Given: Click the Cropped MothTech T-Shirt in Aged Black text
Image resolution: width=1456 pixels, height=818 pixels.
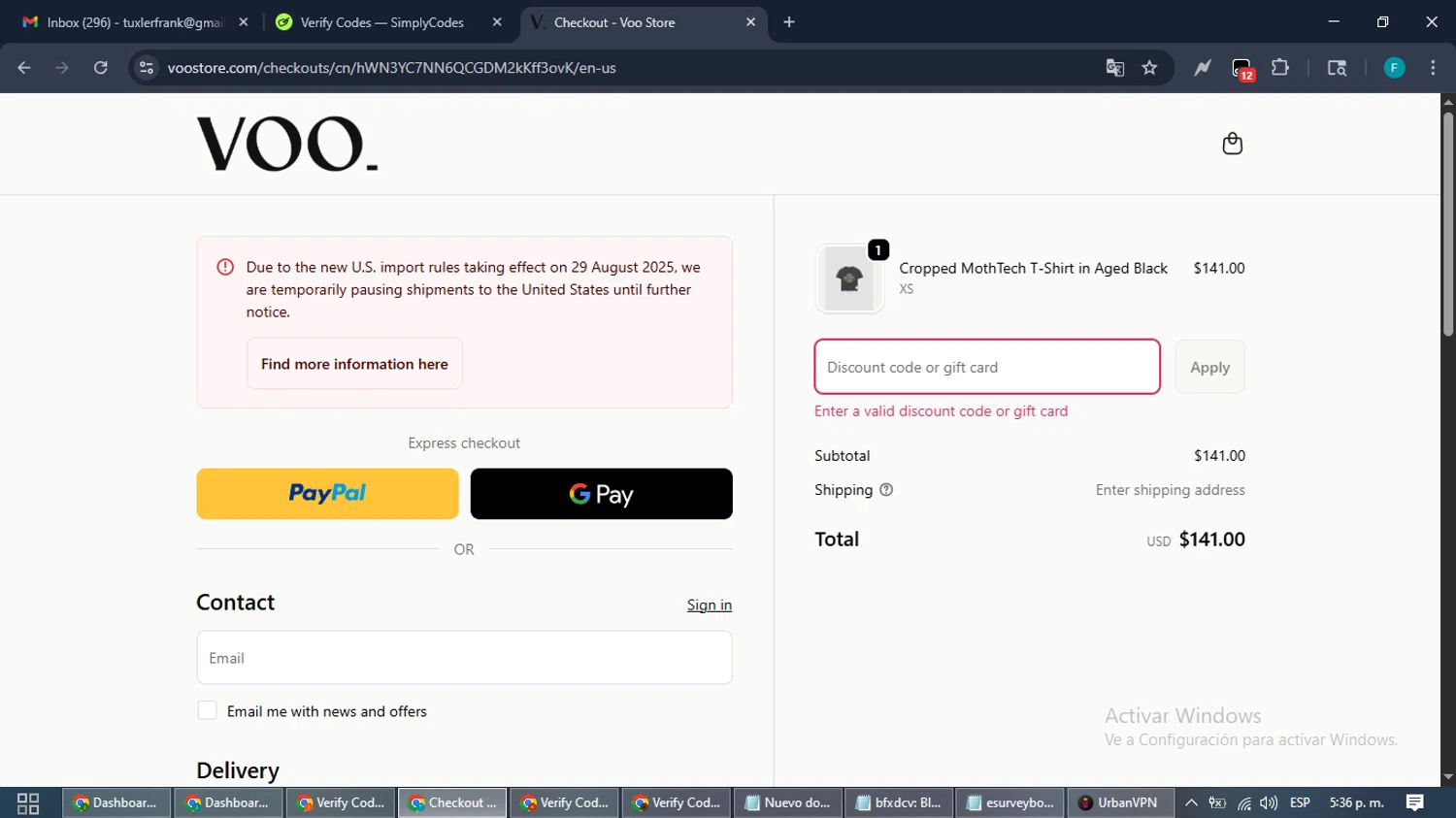Looking at the screenshot, I should [x=1033, y=268].
